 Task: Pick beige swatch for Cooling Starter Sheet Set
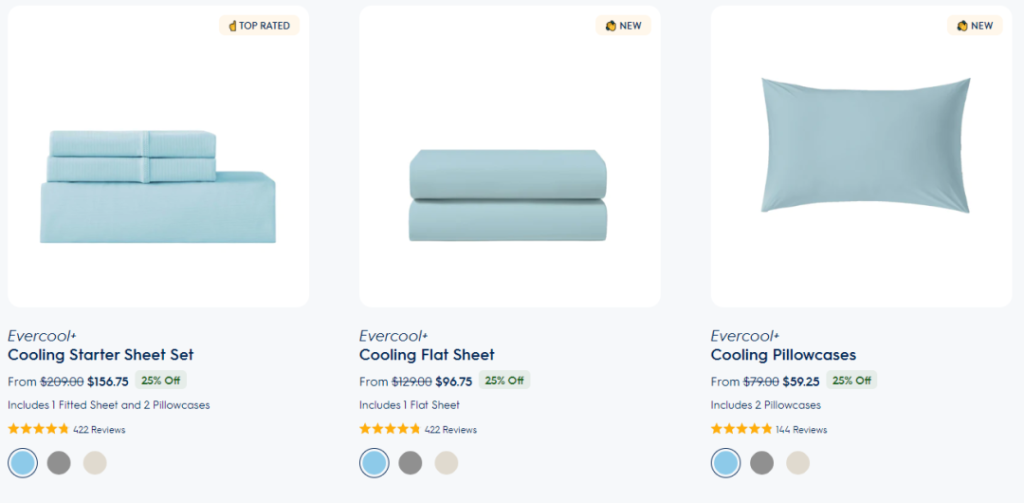95,463
